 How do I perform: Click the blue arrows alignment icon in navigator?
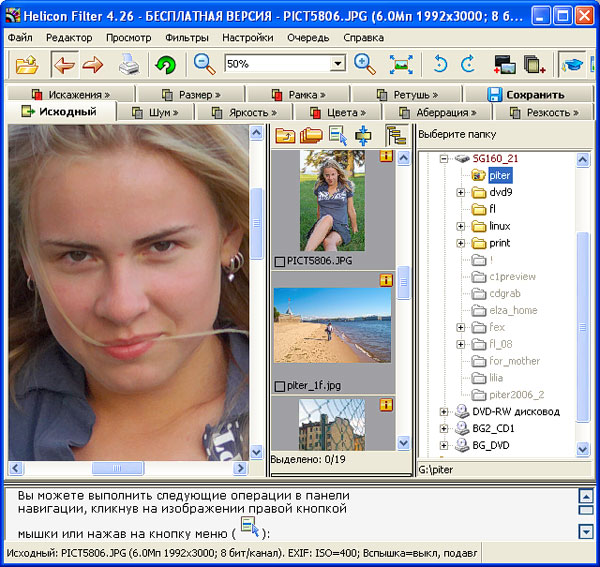(x=363, y=135)
